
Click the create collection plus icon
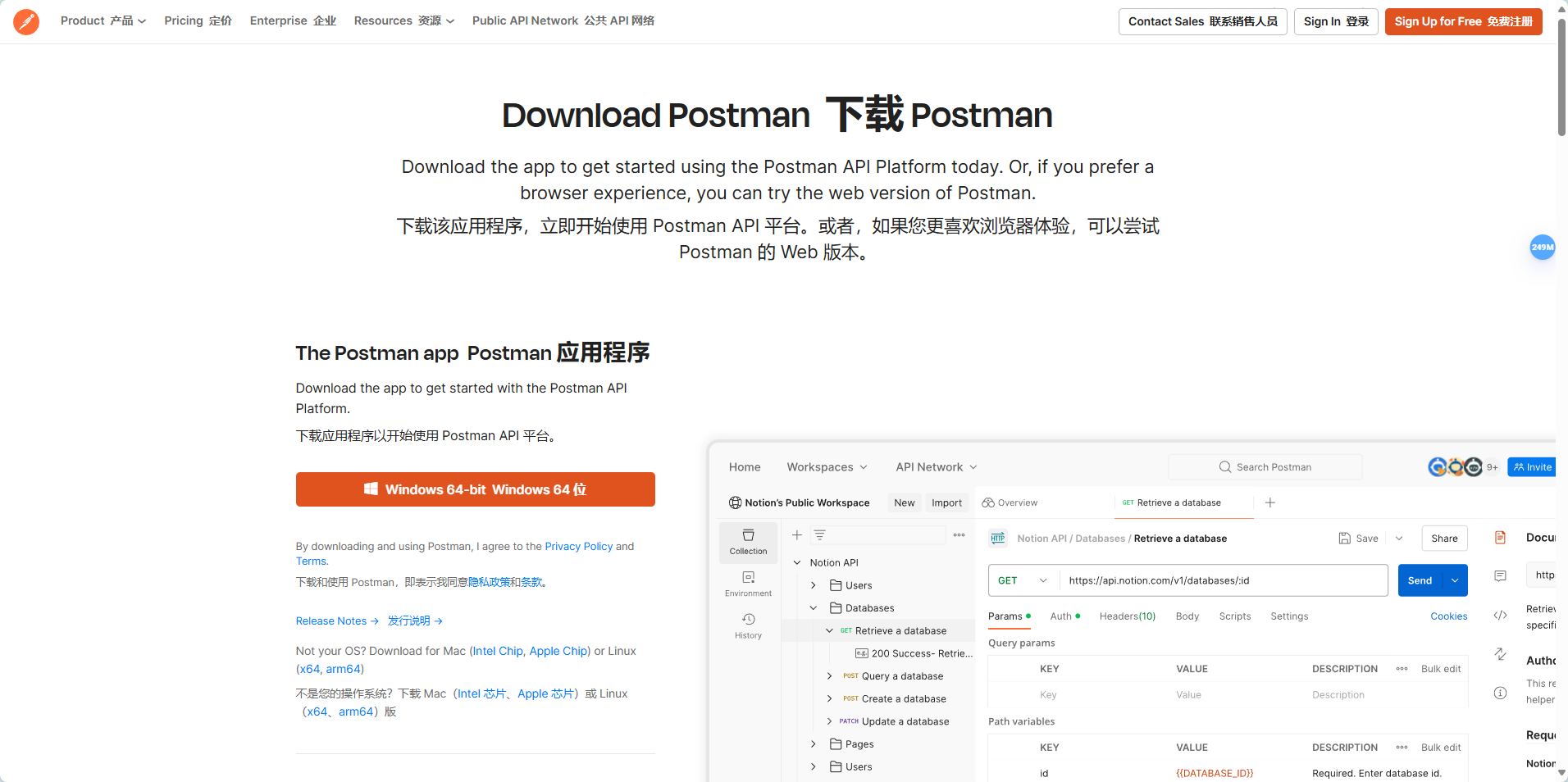point(796,534)
